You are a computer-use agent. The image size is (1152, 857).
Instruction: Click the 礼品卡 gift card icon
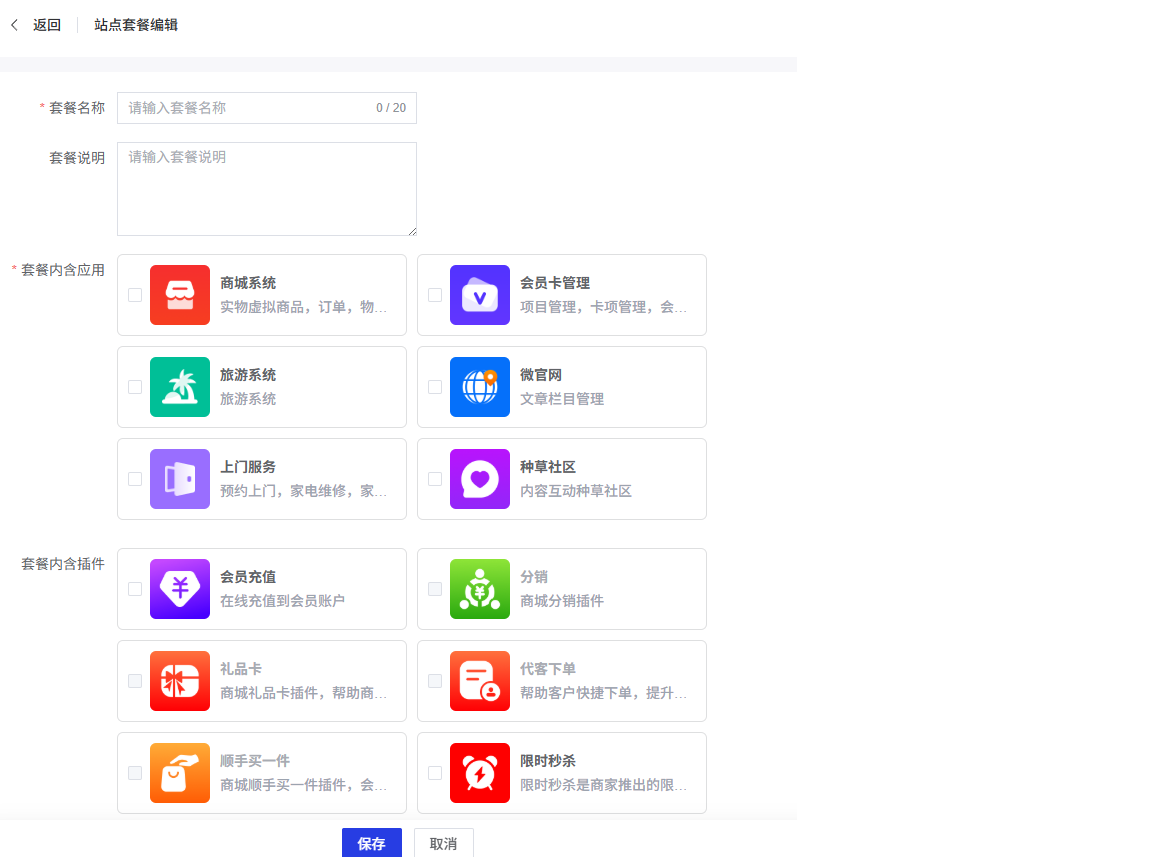click(180, 681)
